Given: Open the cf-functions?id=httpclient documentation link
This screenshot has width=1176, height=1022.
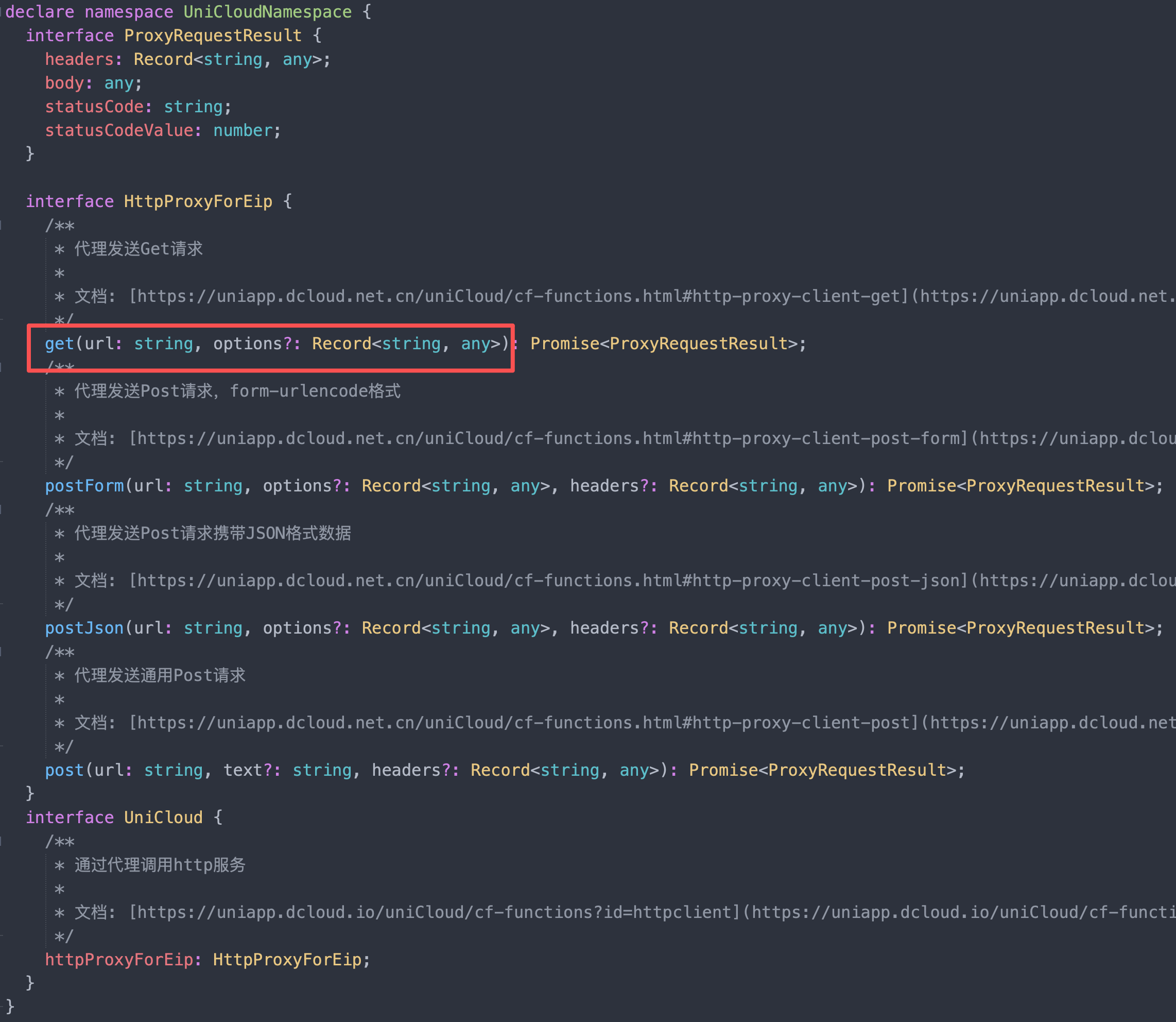Looking at the screenshot, I should 435,912.
